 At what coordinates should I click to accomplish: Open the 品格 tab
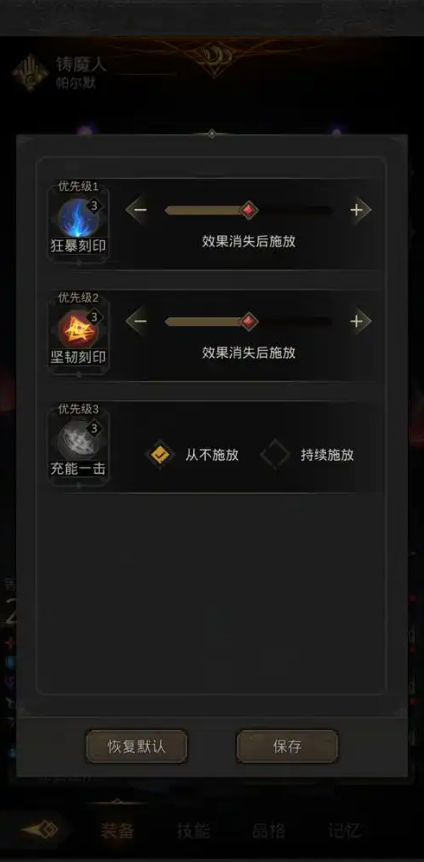(268, 831)
